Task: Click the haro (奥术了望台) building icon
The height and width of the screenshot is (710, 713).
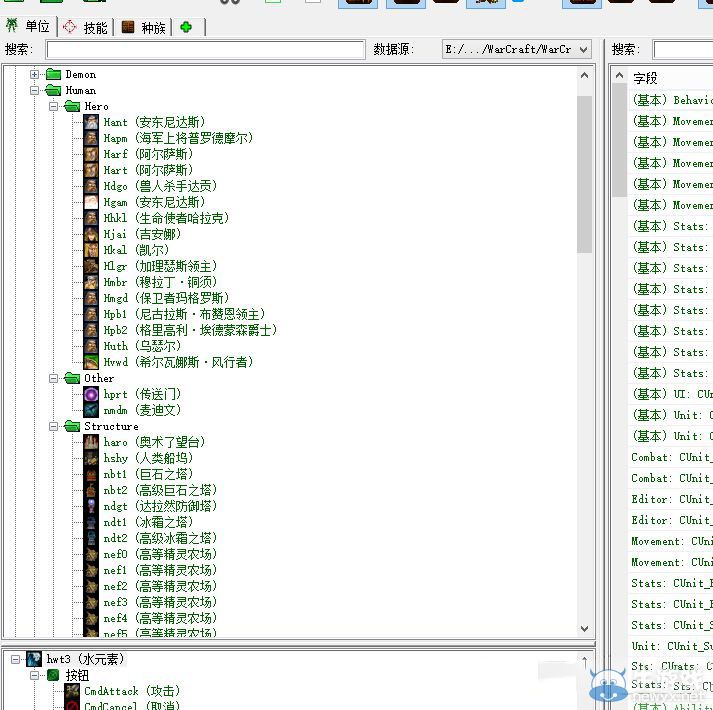Action: (91, 442)
